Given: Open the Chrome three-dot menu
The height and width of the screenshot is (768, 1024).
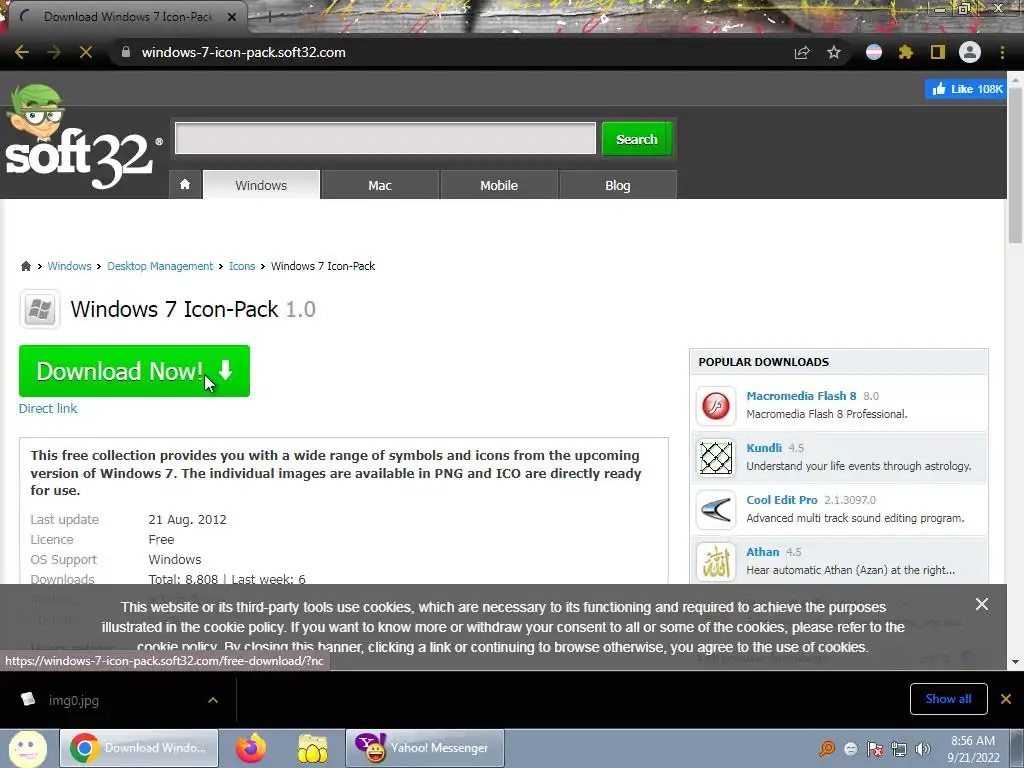Looking at the screenshot, I should 1002,52.
